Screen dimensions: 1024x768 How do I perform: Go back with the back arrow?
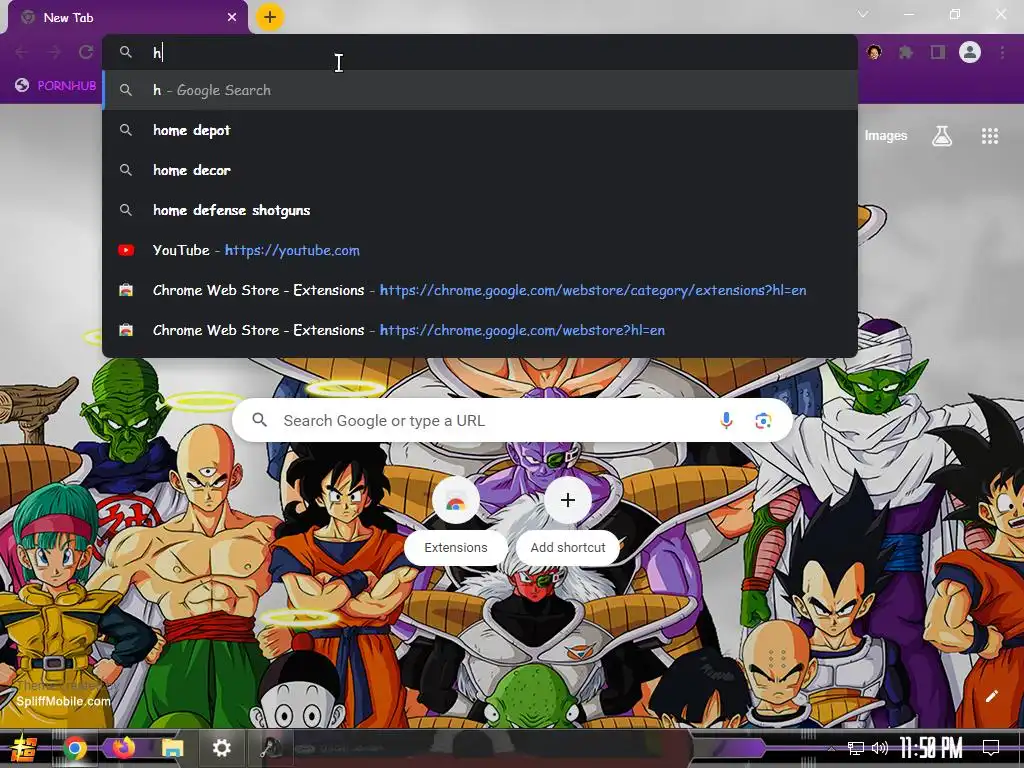pyautogui.click(x=22, y=52)
